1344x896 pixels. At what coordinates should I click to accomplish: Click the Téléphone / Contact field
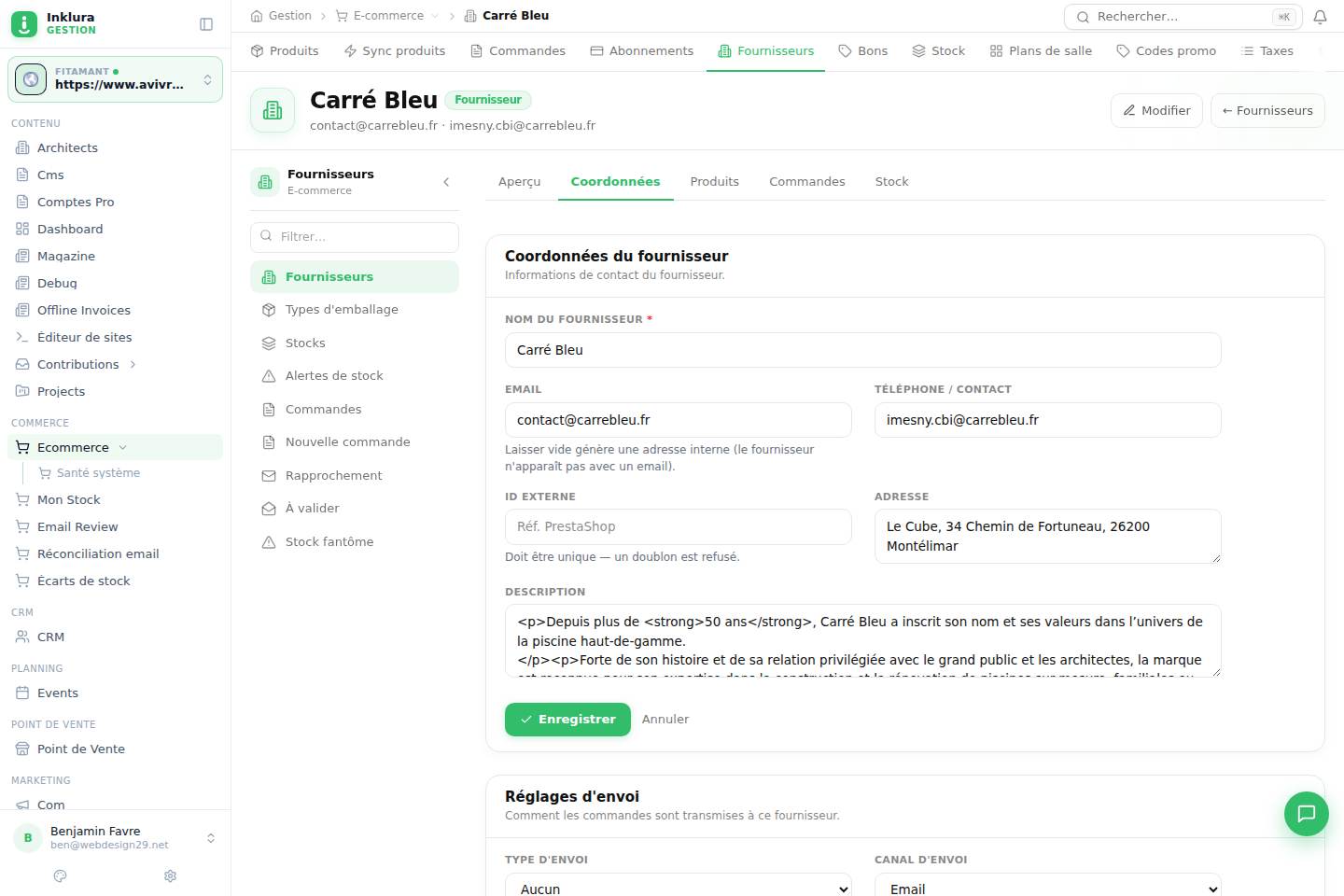1048,420
